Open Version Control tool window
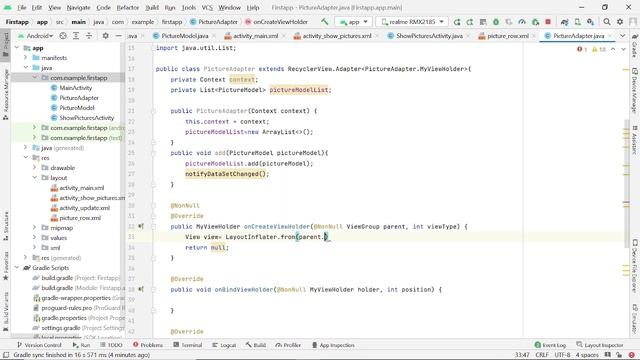Viewport: 640px width, 360px height. 39,345
